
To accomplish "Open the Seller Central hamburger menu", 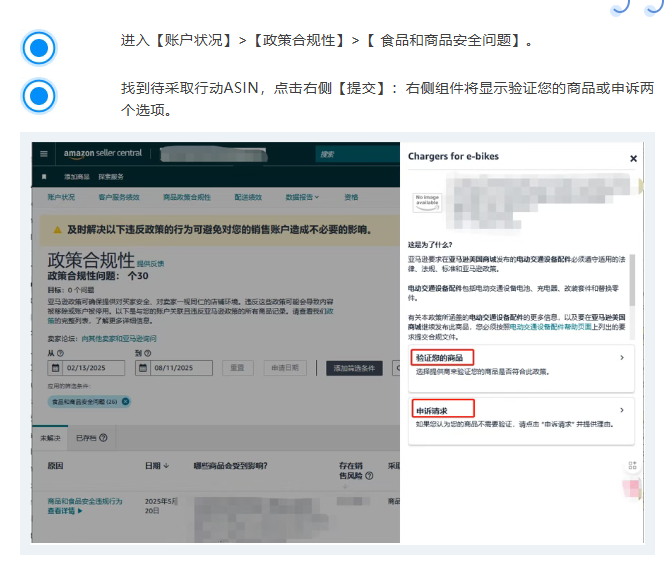I will pyautogui.click(x=44, y=154).
